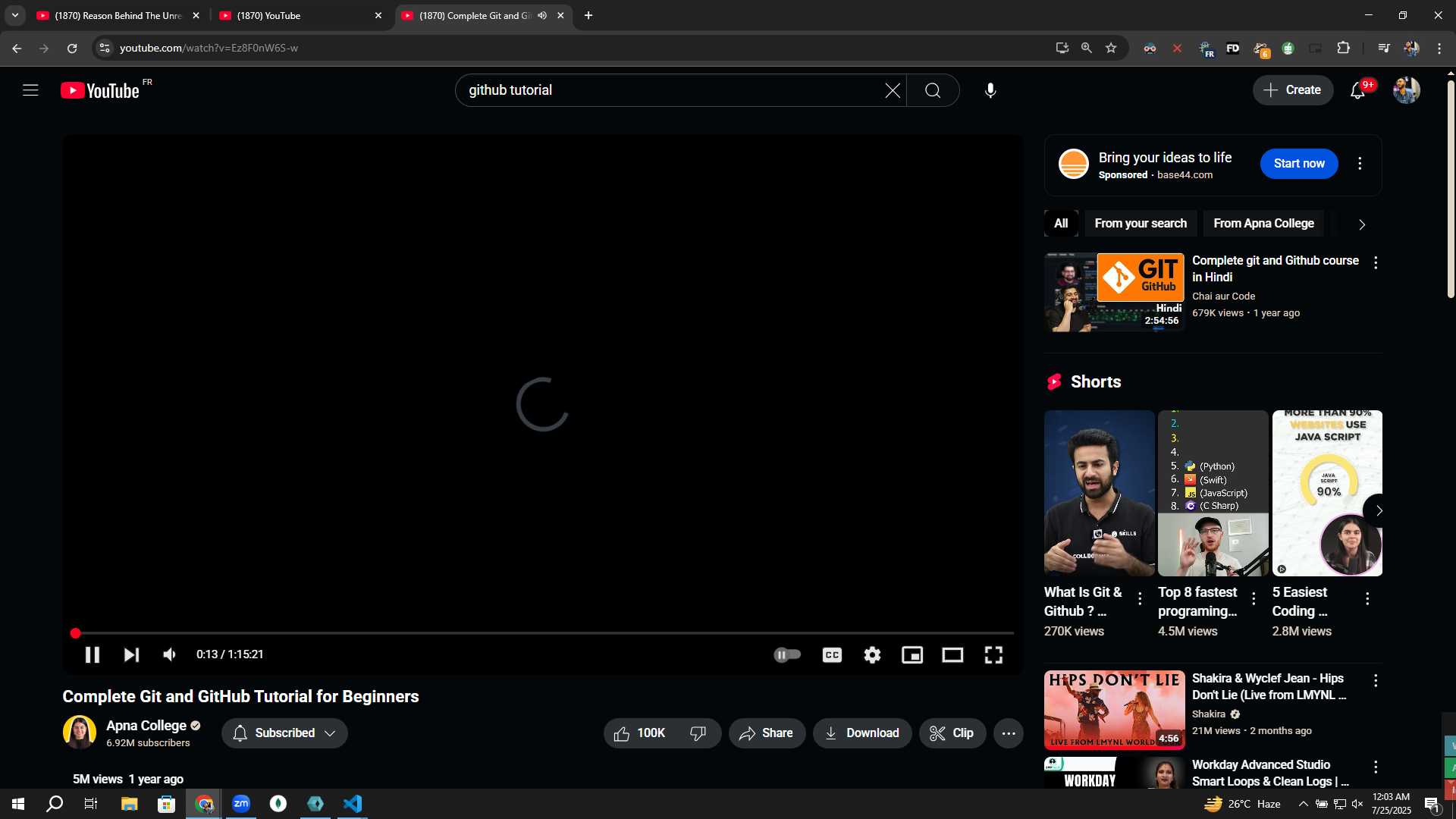Mute the video player volume

(x=170, y=654)
